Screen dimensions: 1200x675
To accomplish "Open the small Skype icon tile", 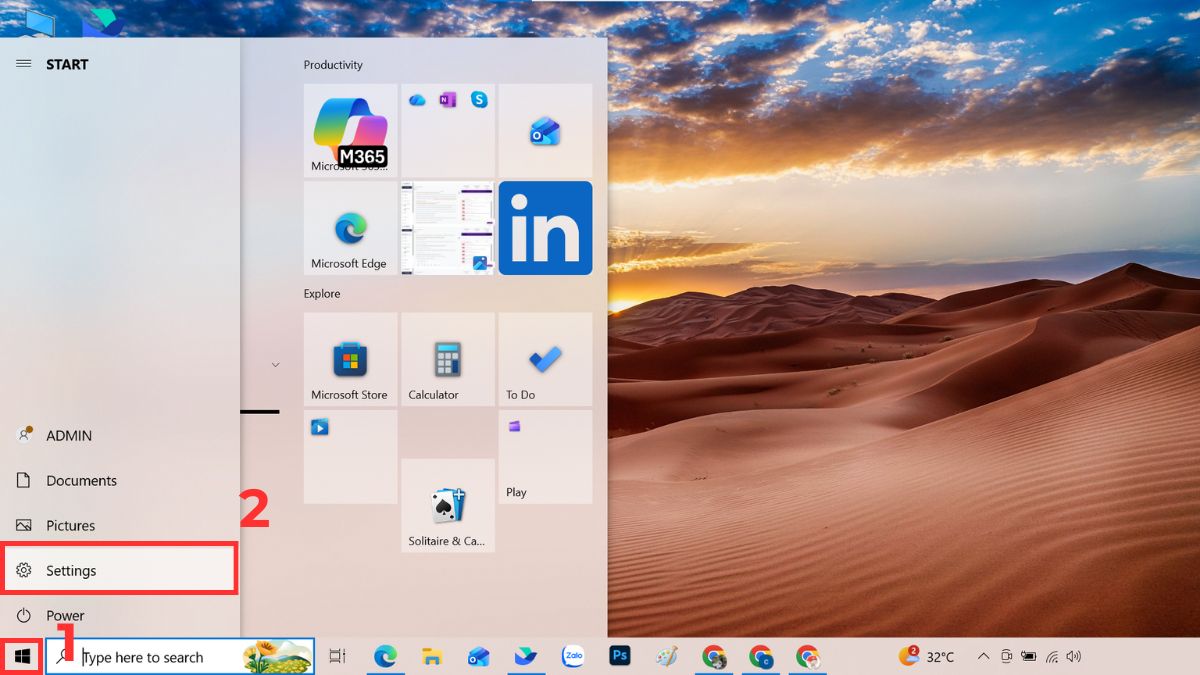I will point(479,99).
